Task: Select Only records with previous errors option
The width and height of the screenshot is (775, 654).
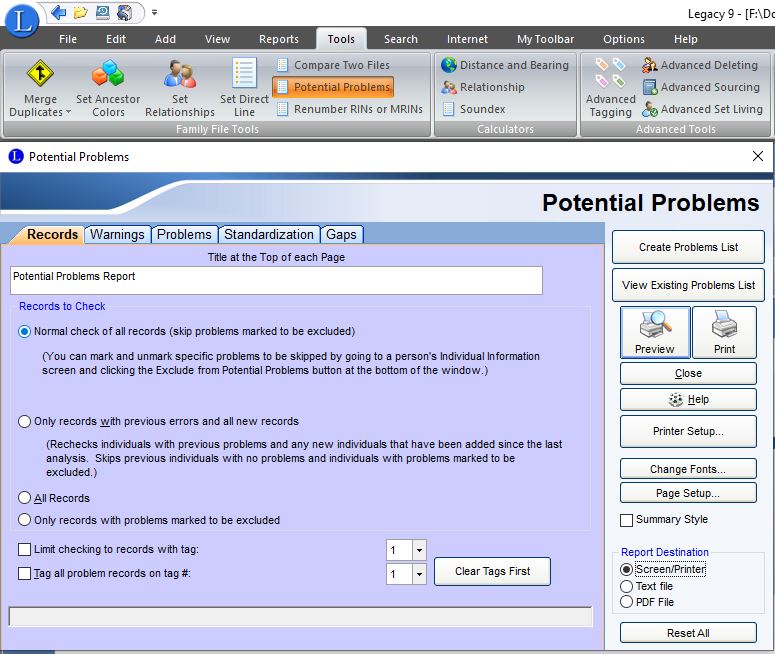Action: click(24, 421)
